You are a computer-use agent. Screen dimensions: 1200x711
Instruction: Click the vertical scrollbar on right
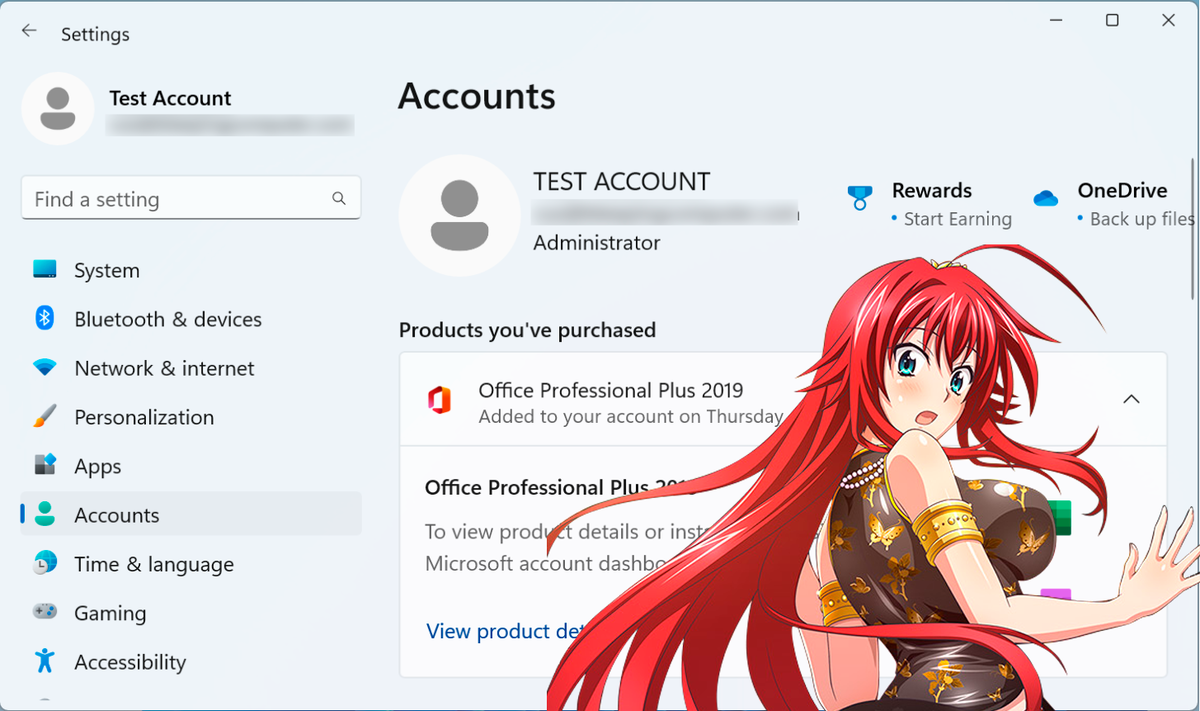pyautogui.click(x=1192, y=228)
